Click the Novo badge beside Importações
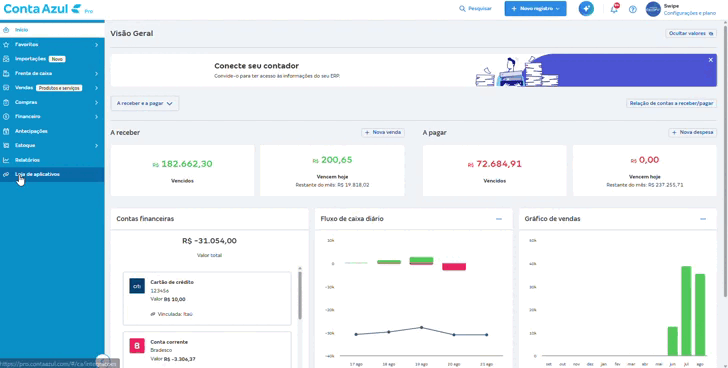 click(57, 59)
